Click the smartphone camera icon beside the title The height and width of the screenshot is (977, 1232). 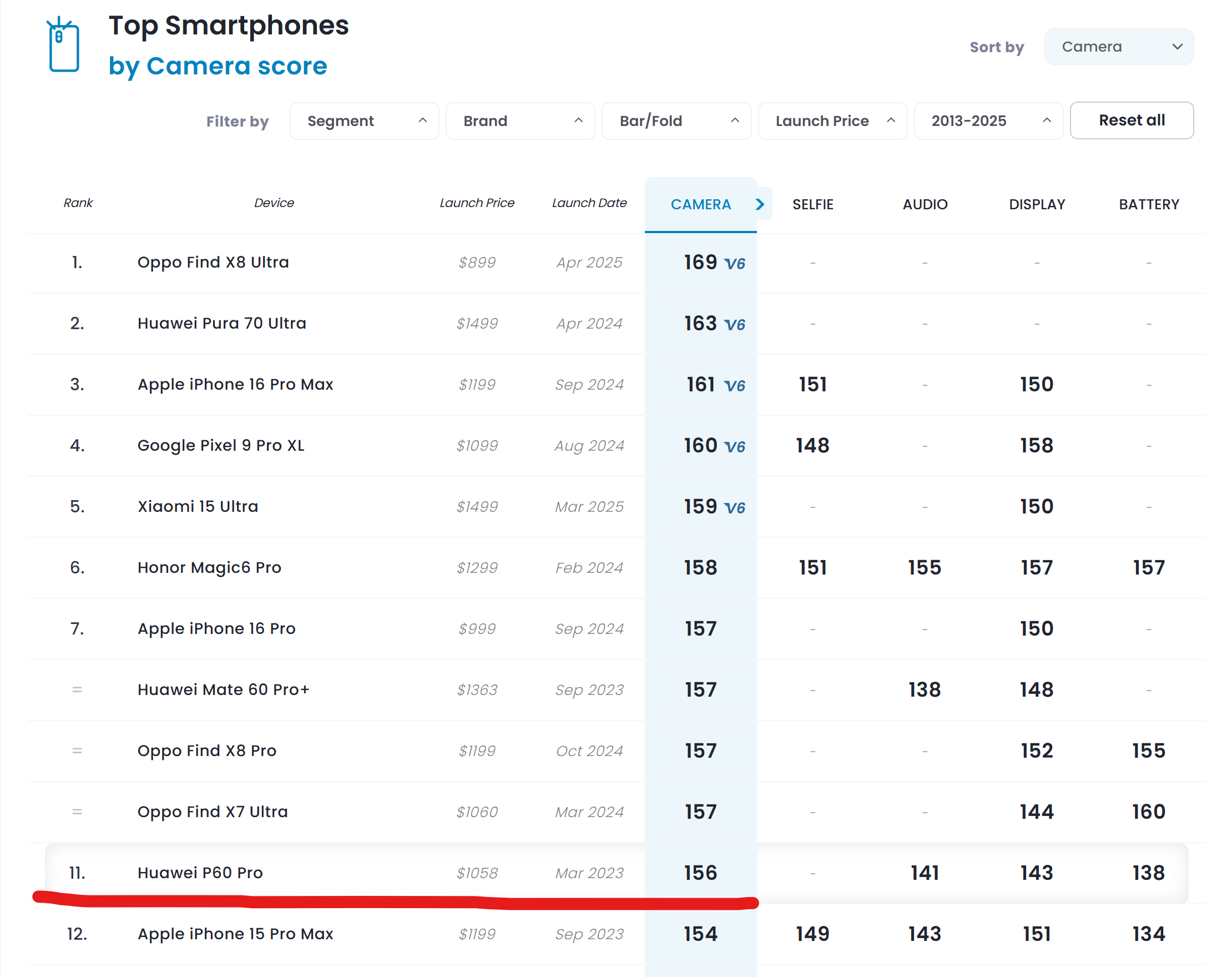(63, 44)
